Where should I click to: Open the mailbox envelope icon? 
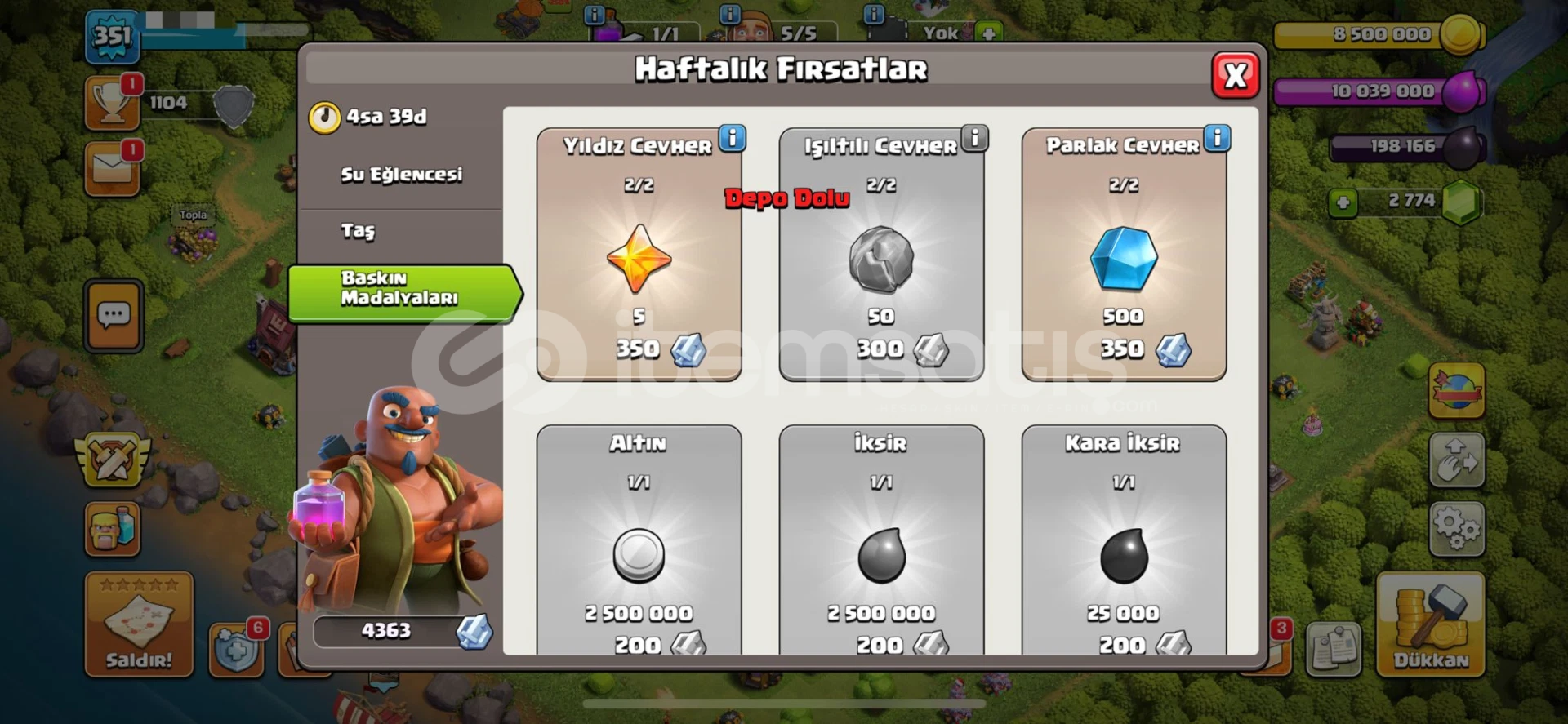click(112, 169)
